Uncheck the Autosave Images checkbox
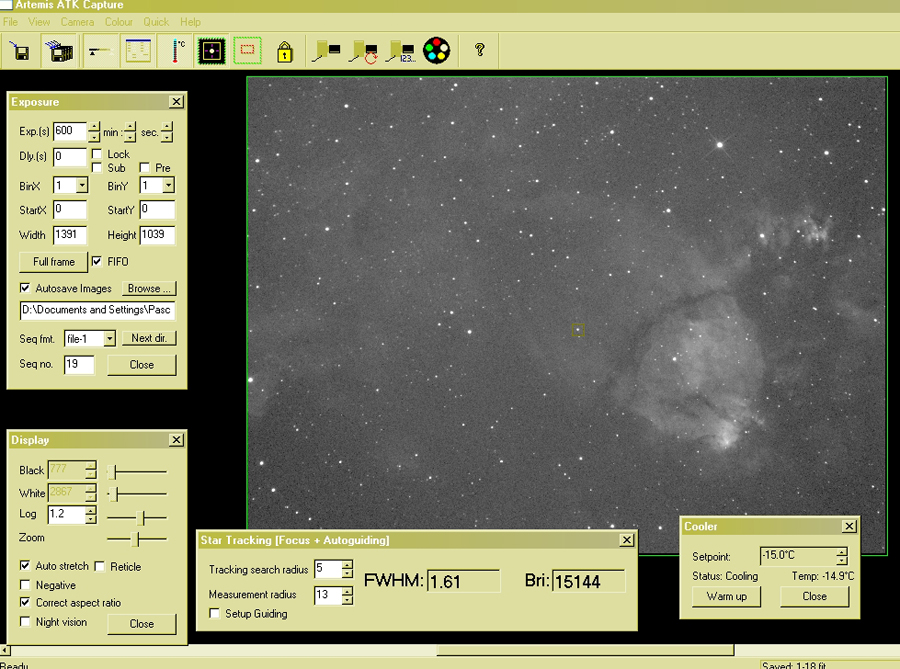Screen dimensions: 900x669 coord(25,288)
